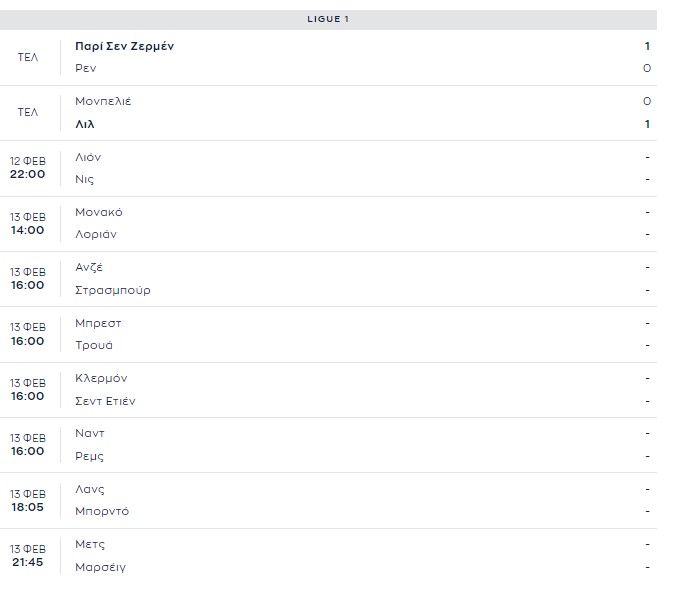The image size is (679, 589).
Task: Select the Ρεν team name
Action: 86,68
